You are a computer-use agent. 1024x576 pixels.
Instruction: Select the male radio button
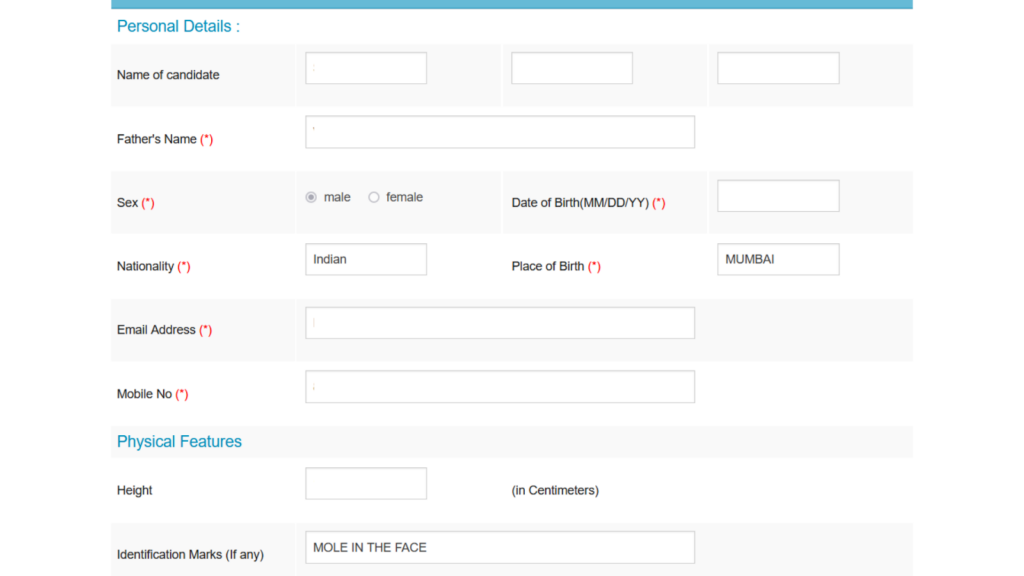(x=311, y=198)
